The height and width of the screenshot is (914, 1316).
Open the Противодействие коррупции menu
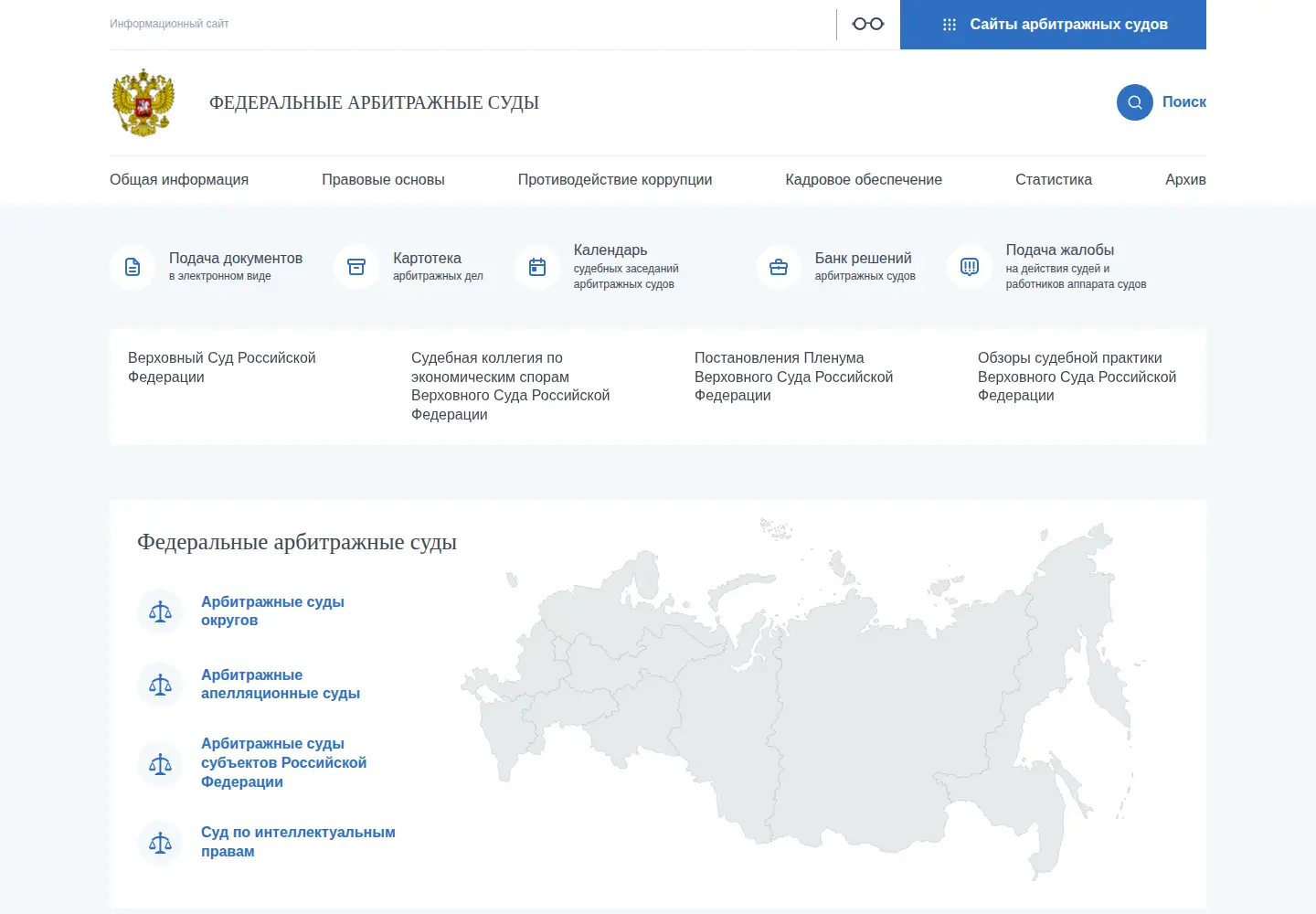615,180
